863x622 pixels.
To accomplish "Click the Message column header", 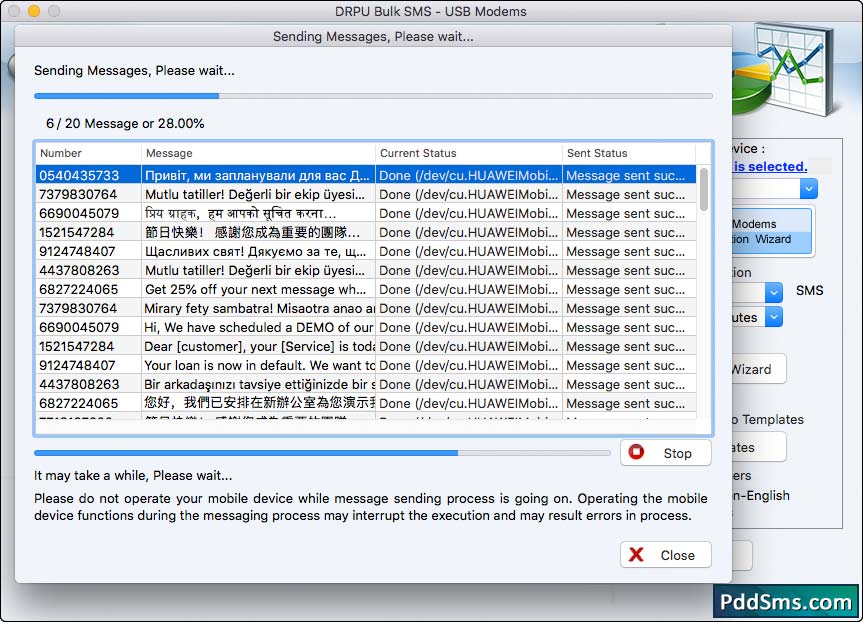I will click(x=258, y=153).
